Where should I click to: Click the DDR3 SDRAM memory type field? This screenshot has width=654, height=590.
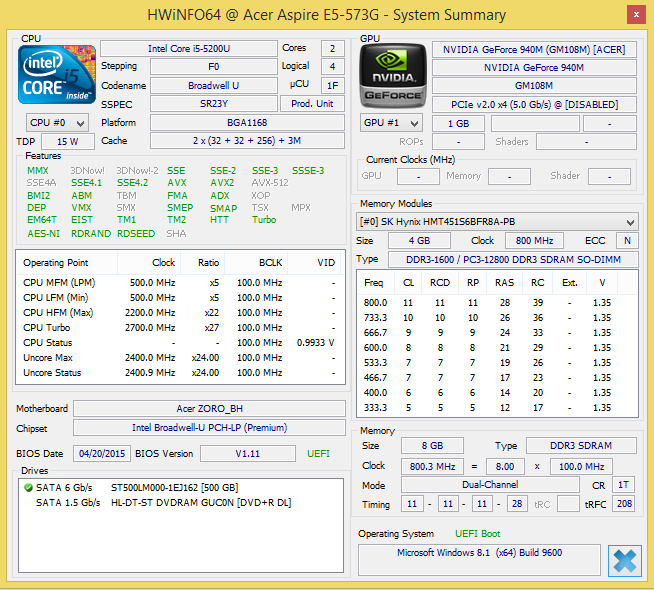(581, 446)
